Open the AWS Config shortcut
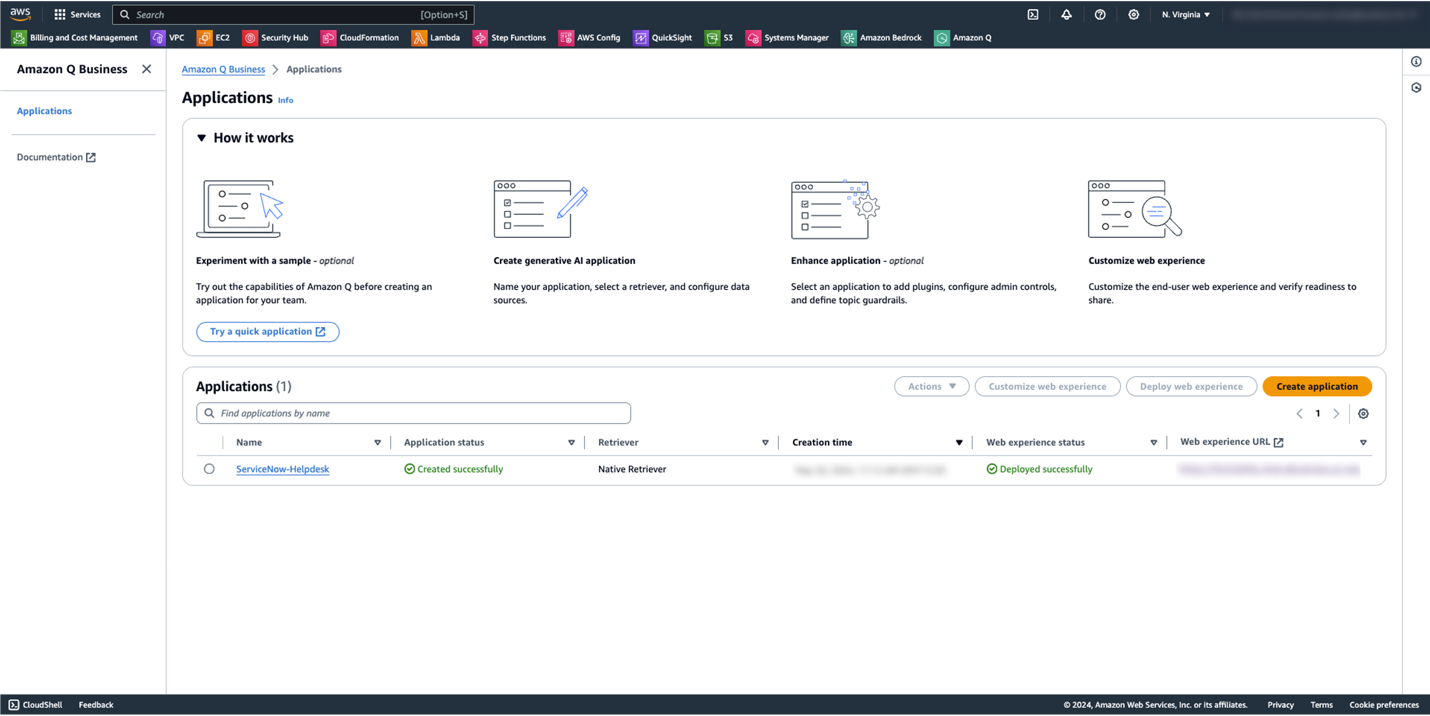The image size is (1430, 716). [x=590, y=38]
